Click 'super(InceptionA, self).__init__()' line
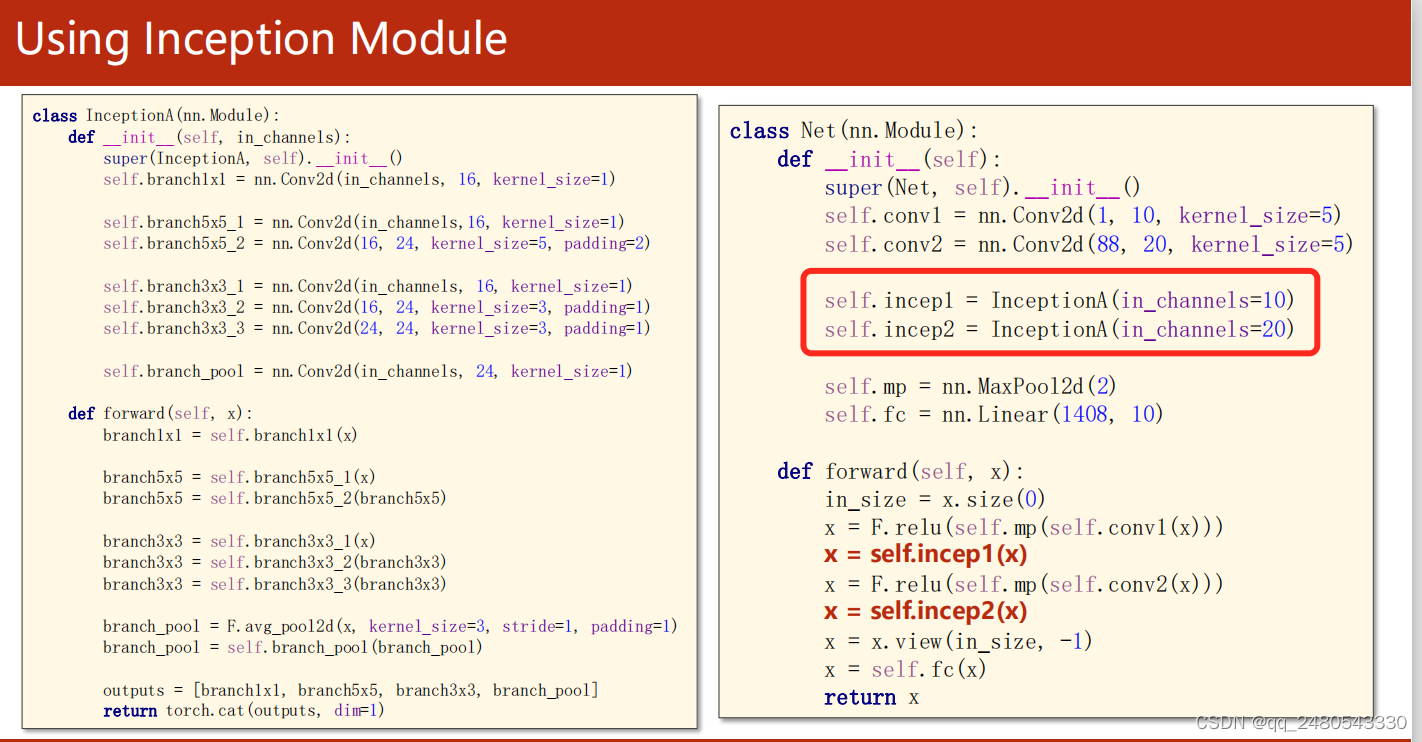Viewport: 1422px width, 742px height. tap(253, 158)
